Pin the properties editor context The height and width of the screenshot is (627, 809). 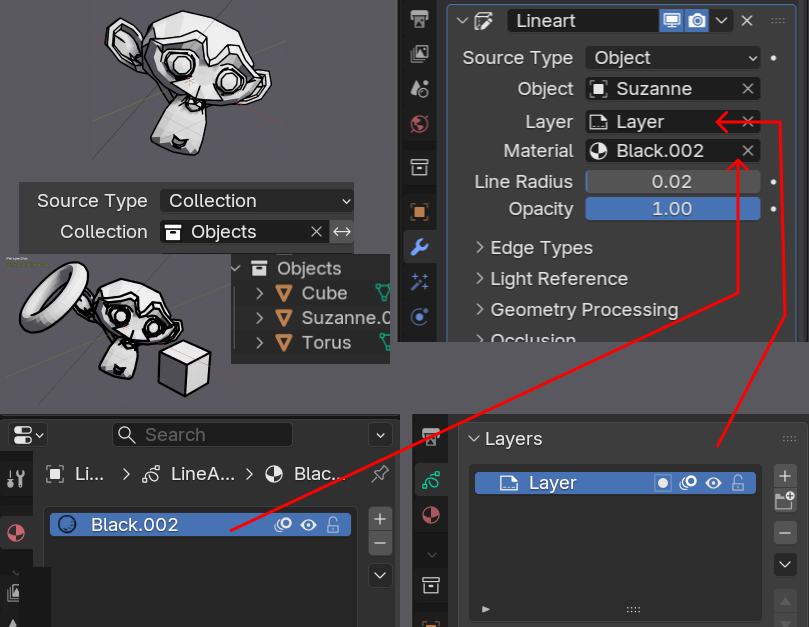[x=380, y=474]
